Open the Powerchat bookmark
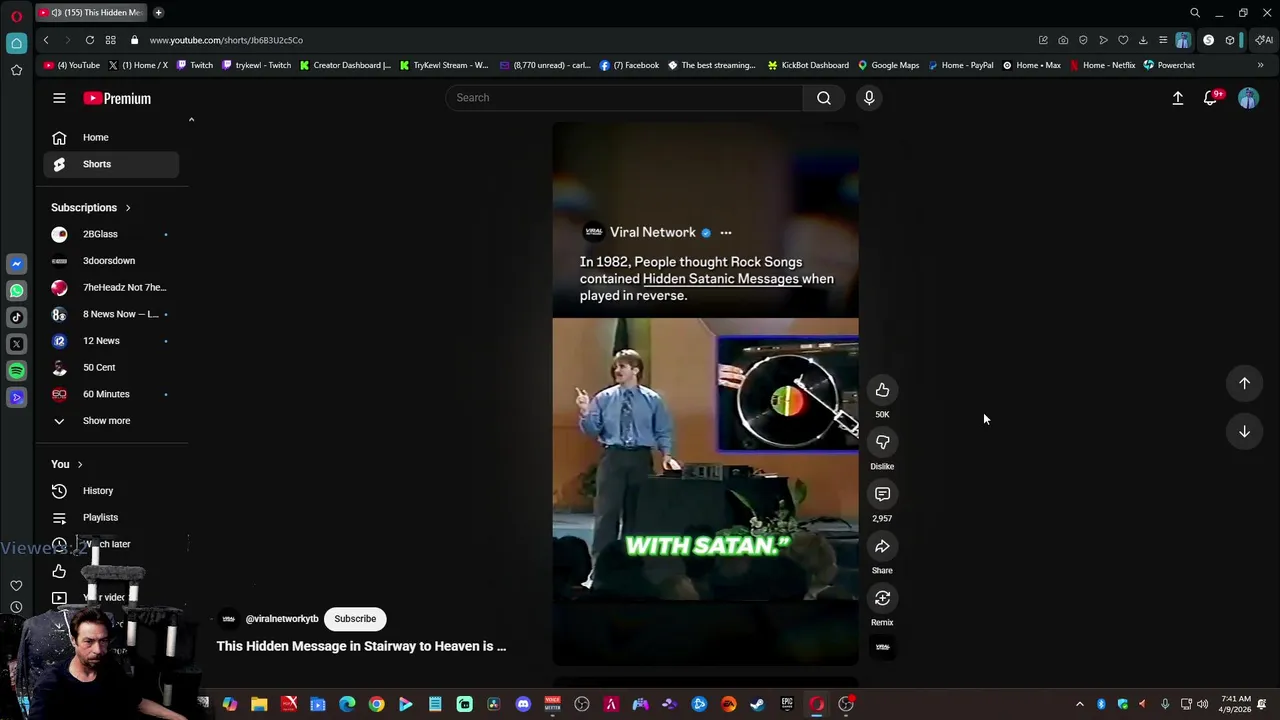Viewport: 1280px width, 720px height. click(x=1169, y=65)
